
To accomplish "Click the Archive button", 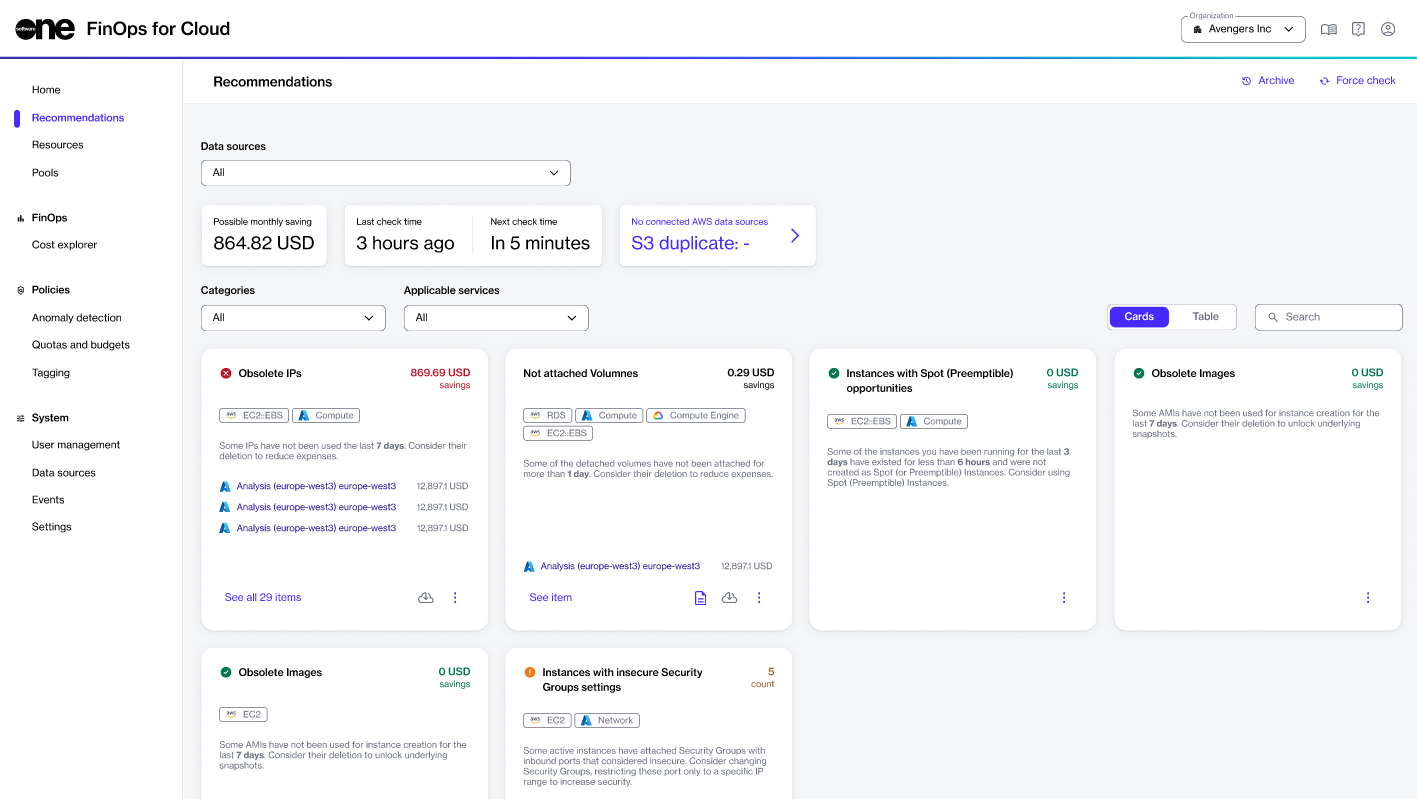I will [1268, 81].
